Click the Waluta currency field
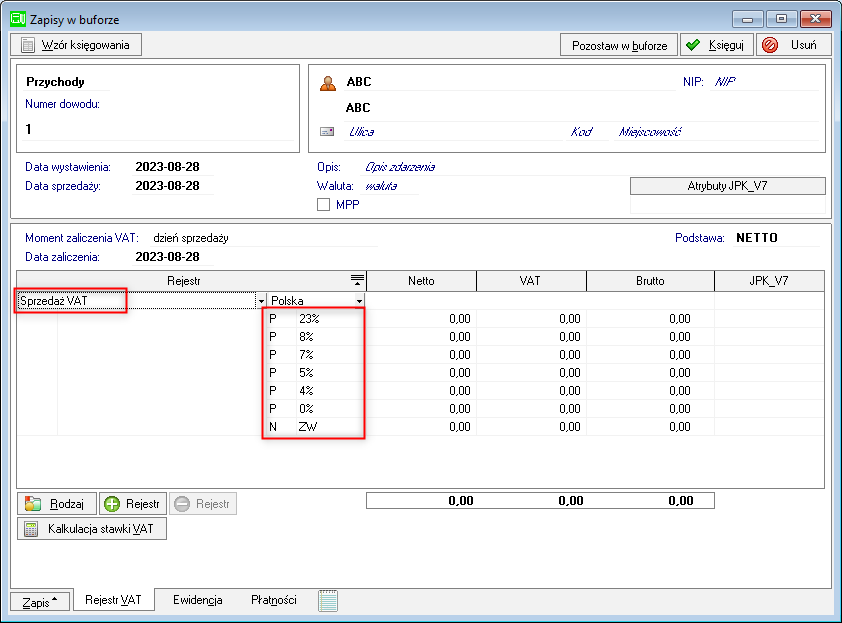 tap(390, 186)
